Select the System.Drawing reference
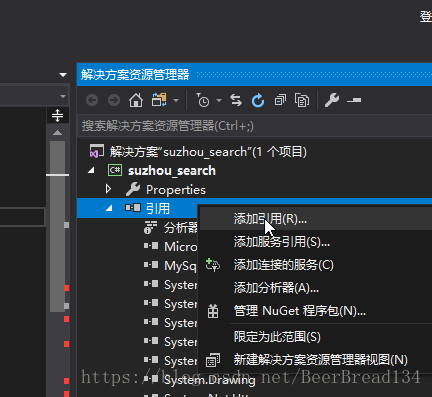Viewport: 432px width, 397px height. (210, 380)
